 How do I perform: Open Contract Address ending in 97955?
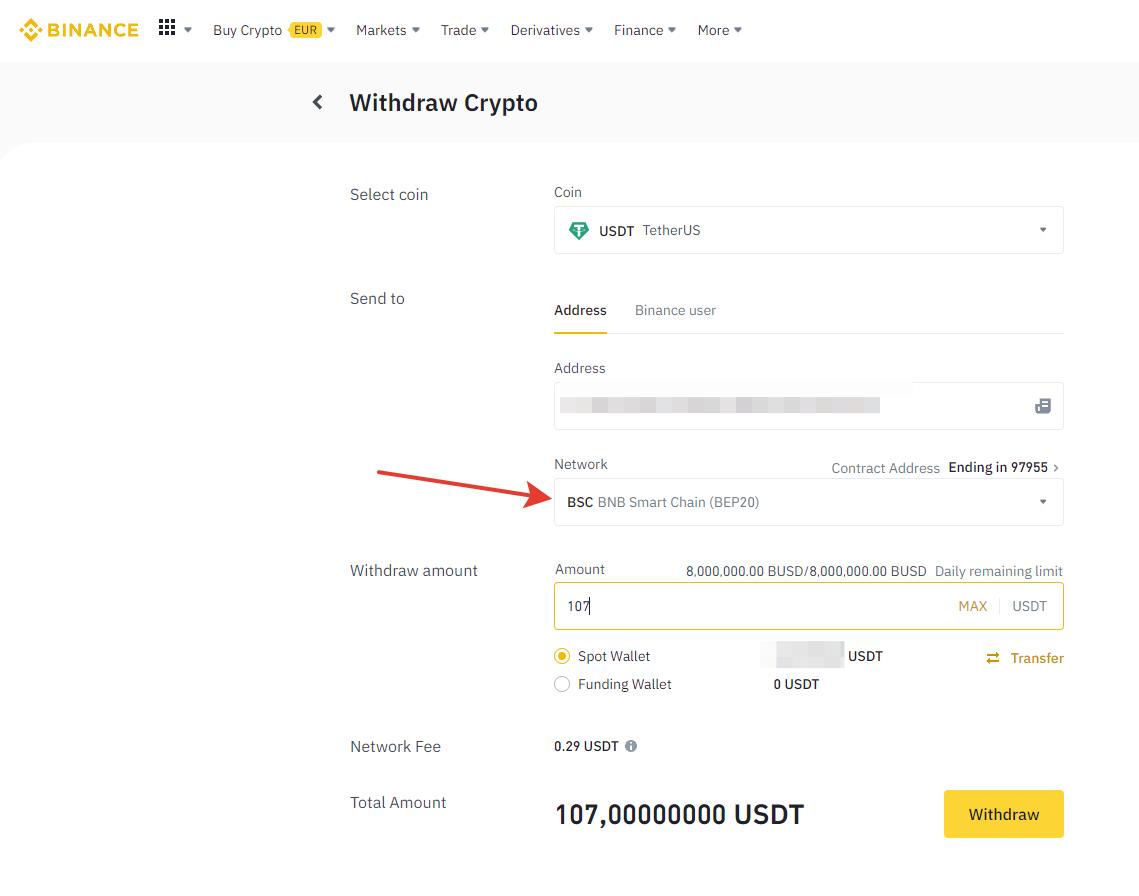coord(1000,467)
